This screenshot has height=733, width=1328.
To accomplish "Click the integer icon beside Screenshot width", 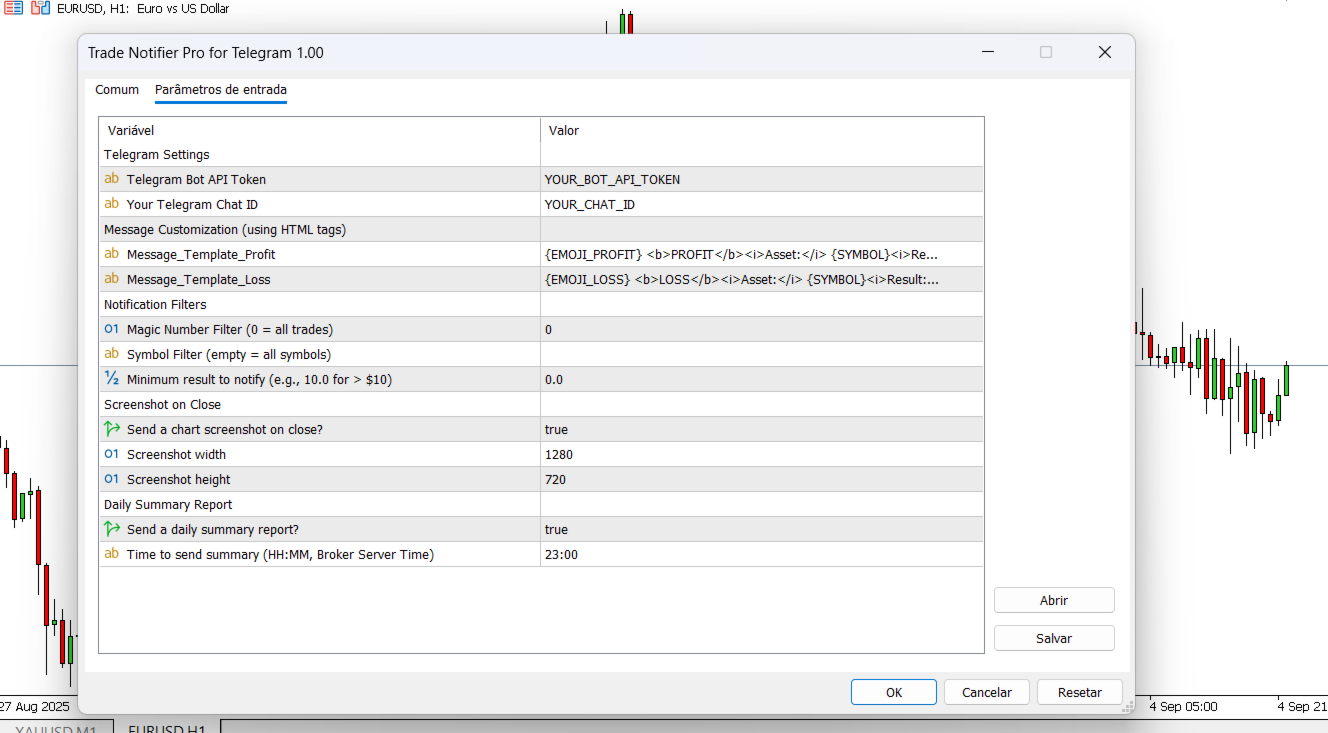I will tap(111, 454).
